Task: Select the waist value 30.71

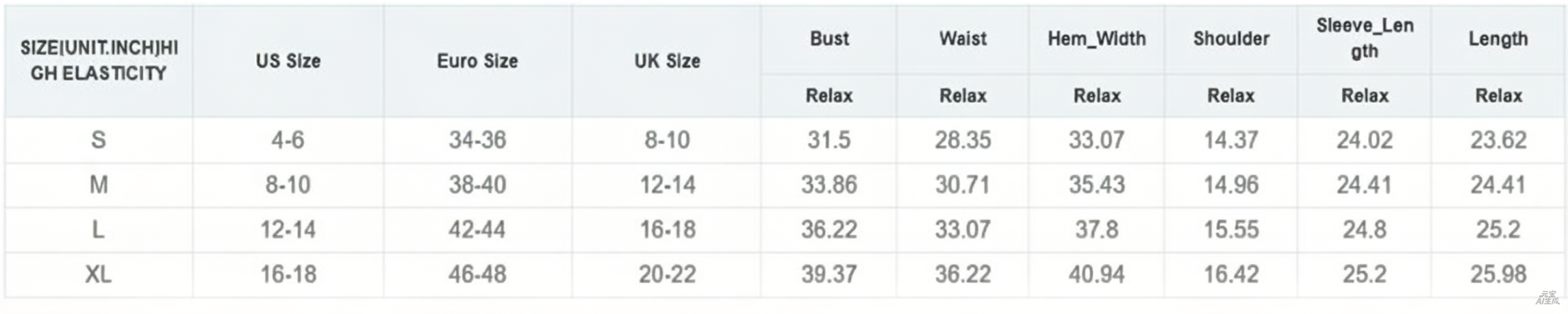Action: coord(963,184)
